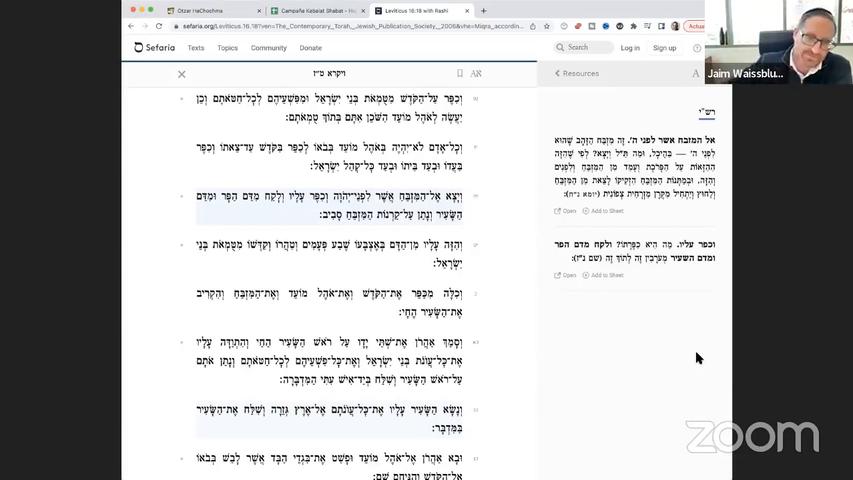Focus the Sefaria Search field
Screen dimensions: 853x480
coord(584,48)
